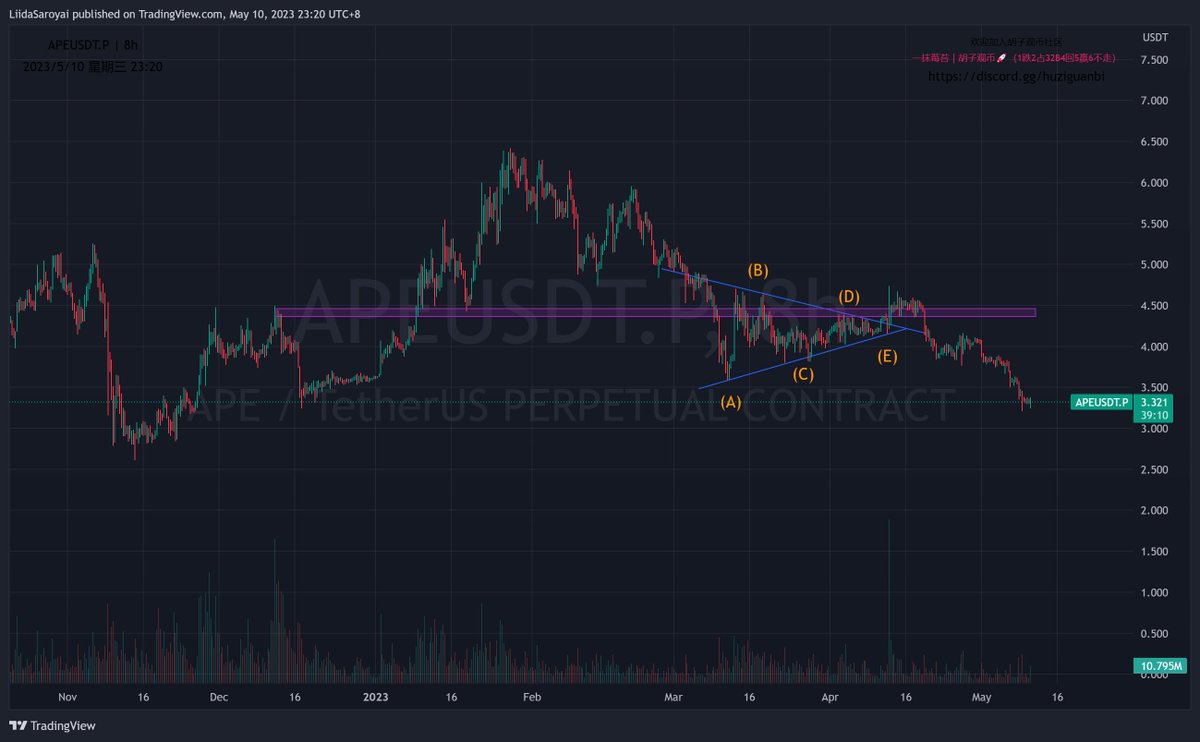Viewport: 1200px width, 742px height.
Task: Click the 4.500 price axis label
Action: click(1153, 306)
